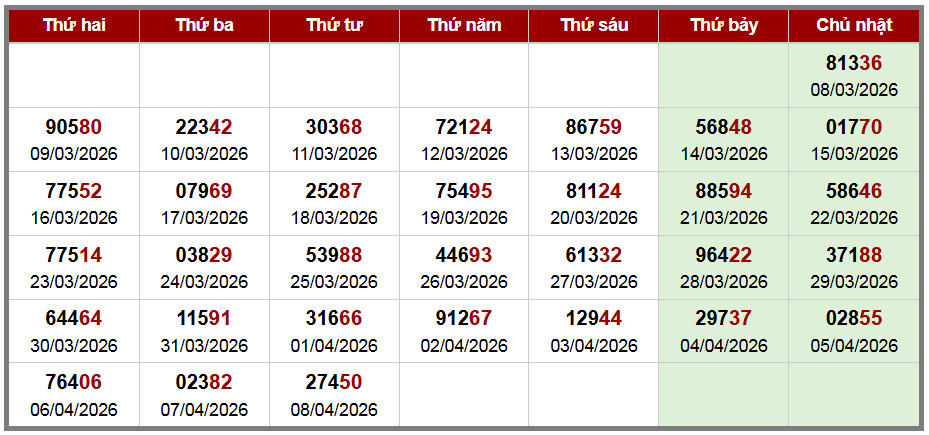Select result 58646 on 22/03/2026
Viewport: 929px width, 435px height.
[854, 191]
